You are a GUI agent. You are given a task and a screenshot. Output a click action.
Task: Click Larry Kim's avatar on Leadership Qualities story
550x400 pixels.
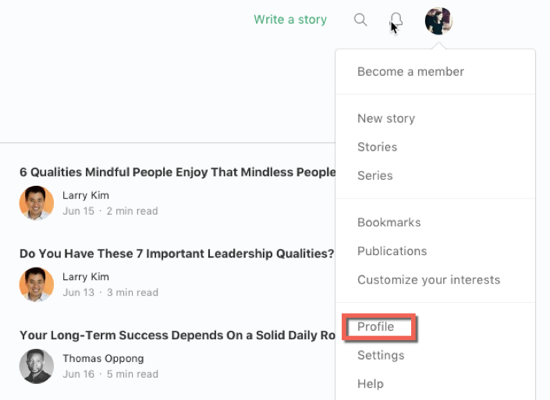tap(36, 284)
